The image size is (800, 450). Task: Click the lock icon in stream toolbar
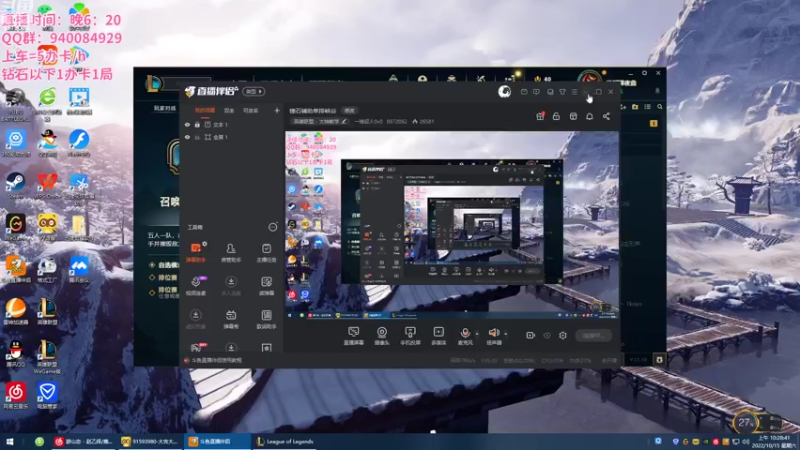[556, 116]
